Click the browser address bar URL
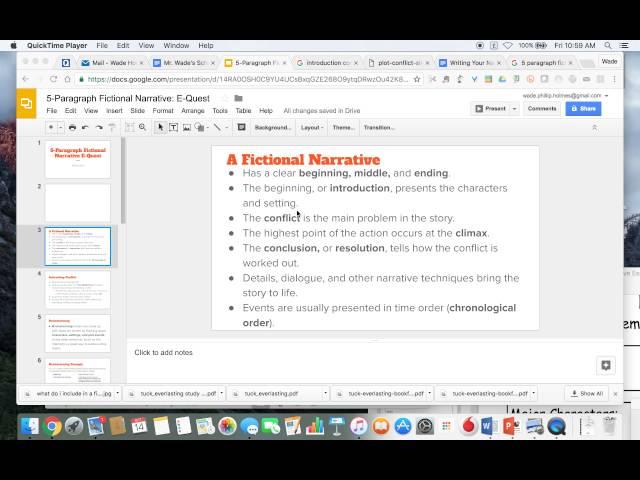Image resolution: width=640 pixels, height=480 pixels. click(248, 79)
